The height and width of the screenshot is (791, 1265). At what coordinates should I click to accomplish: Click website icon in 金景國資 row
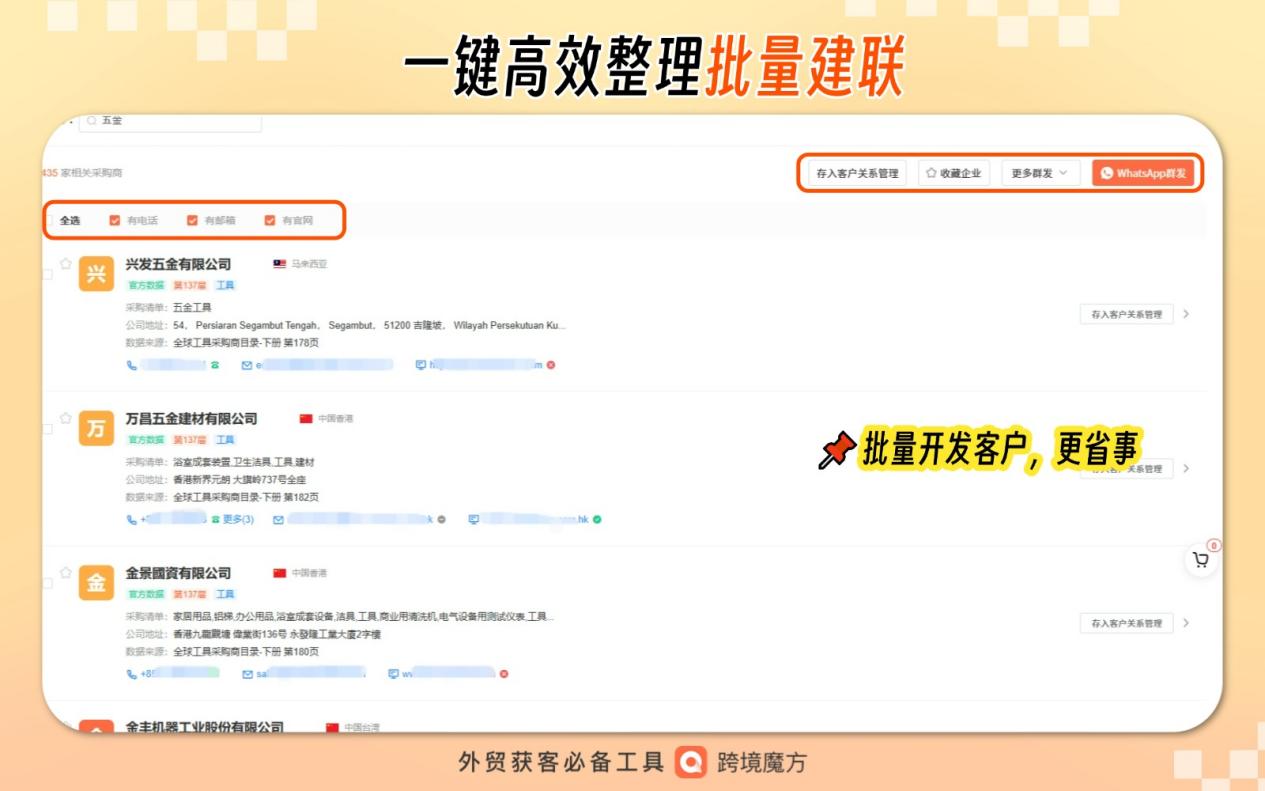[393, 674]
